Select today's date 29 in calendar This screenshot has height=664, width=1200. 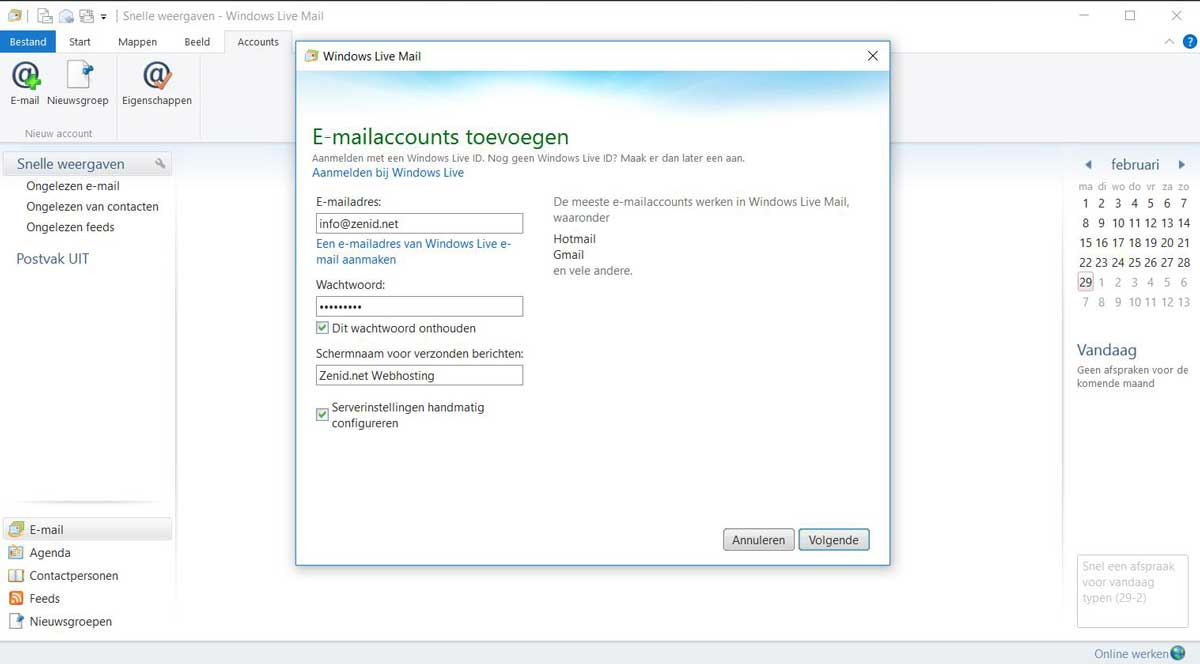pos(1085,282)
